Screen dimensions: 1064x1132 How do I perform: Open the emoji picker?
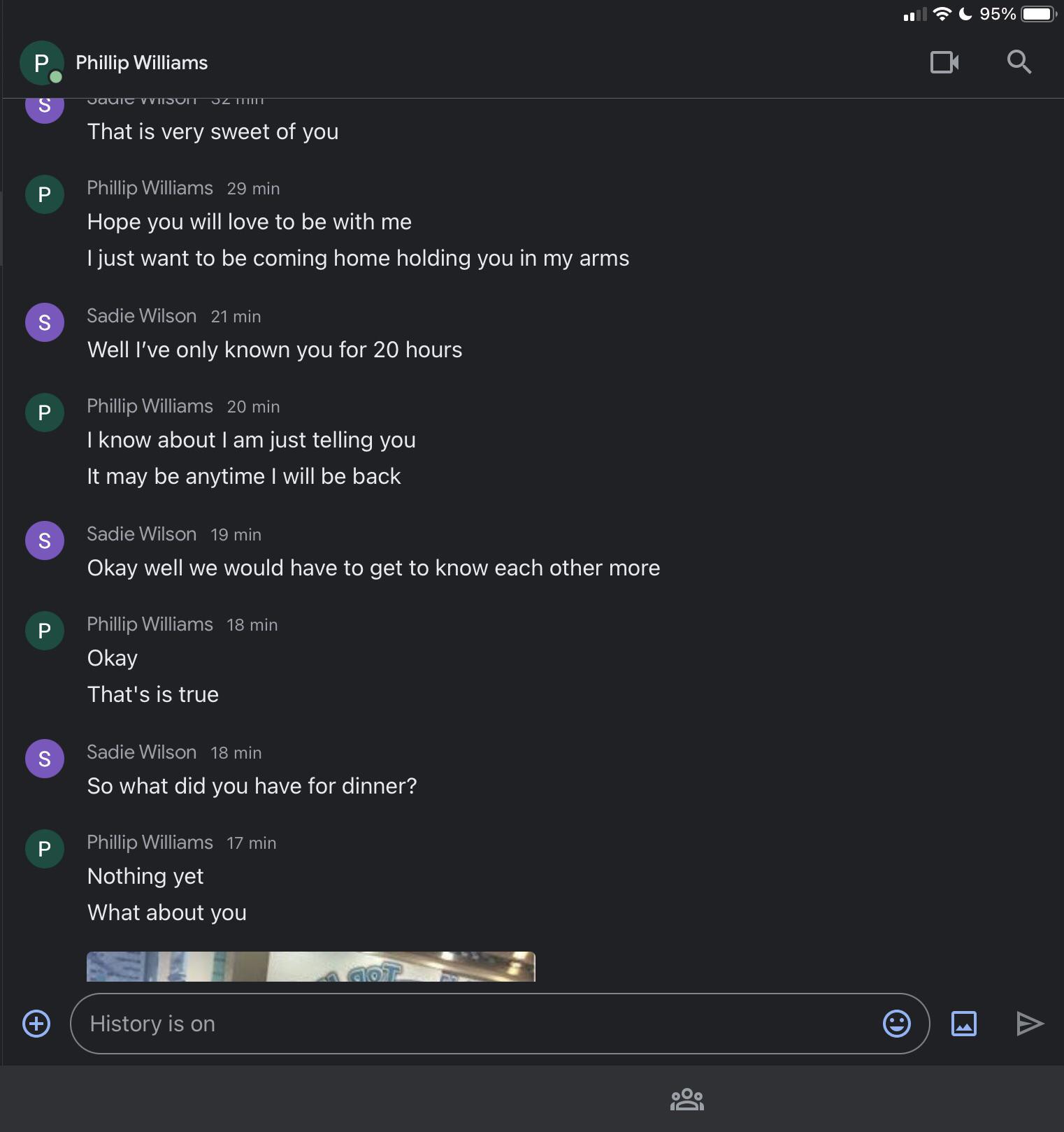click(896, 1024)
